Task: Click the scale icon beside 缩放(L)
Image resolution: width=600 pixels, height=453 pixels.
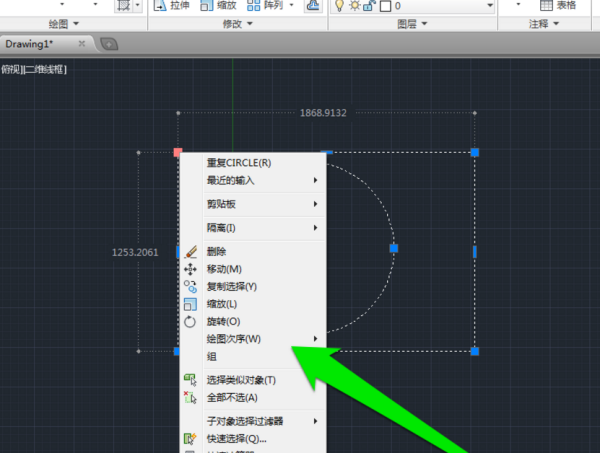Action: tap(190, 304)
